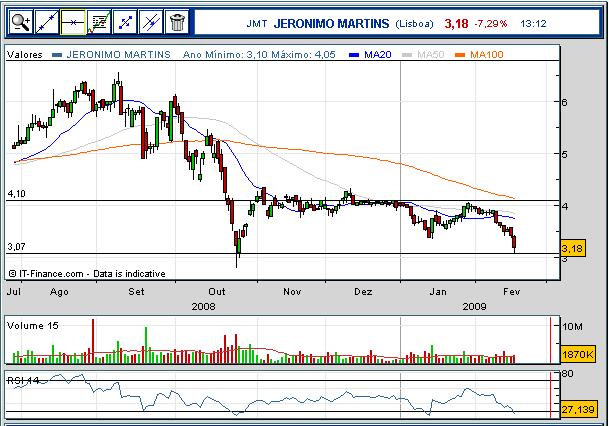Select the horizontal line tool

click(73, 22)
